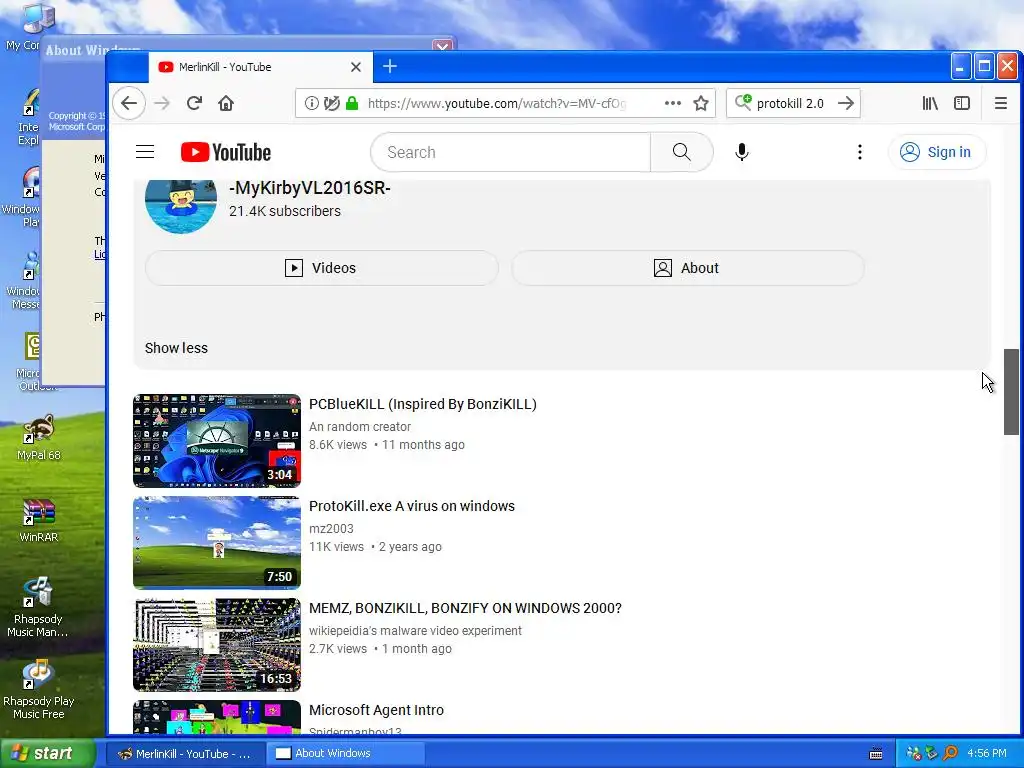Click the 'An random creator' channel name
Viewport: 1024px width, 768px height.
pyautogui.click(x=360, y=426)
